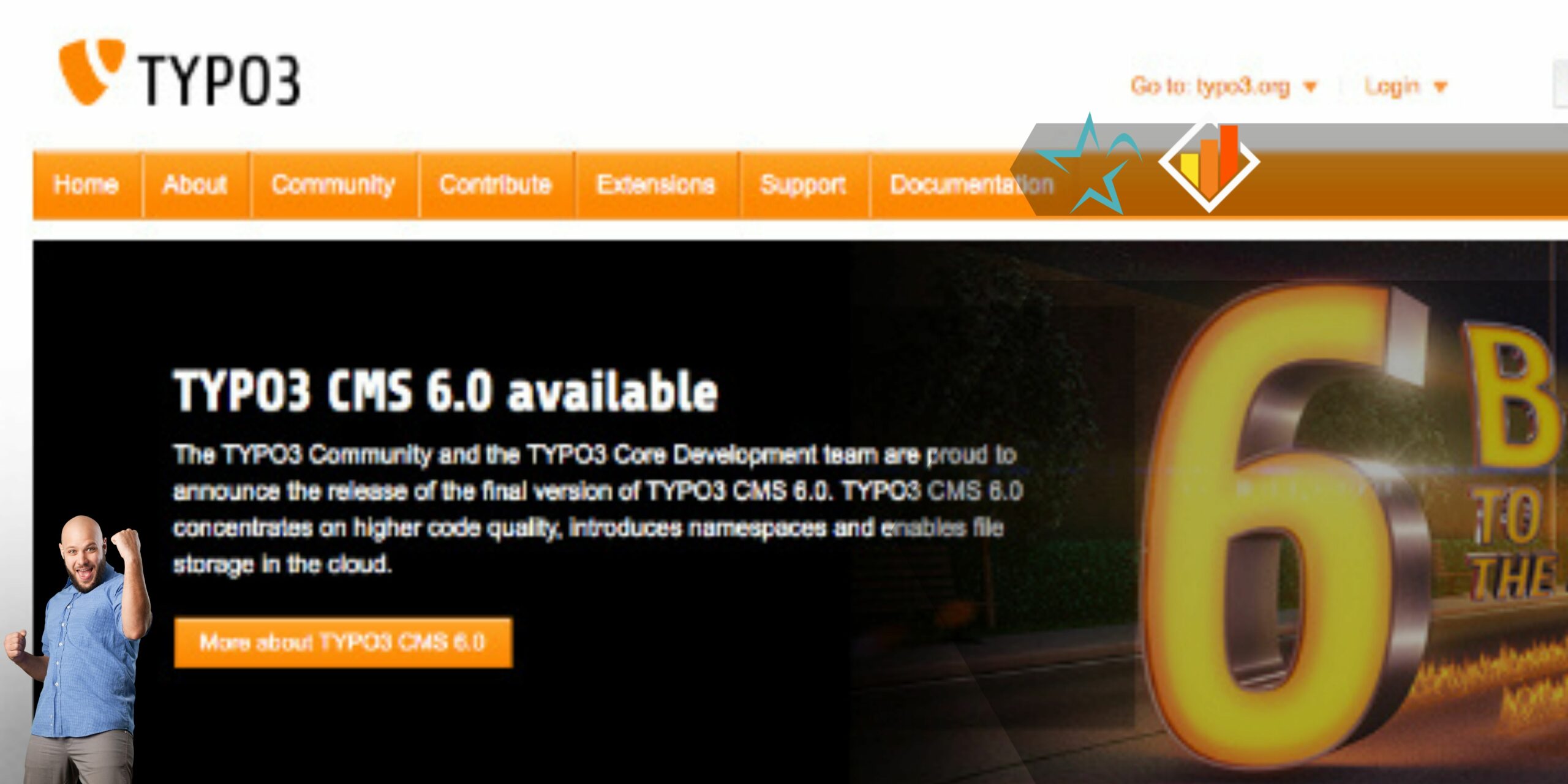
Task: Click 'More about TYPO3 CMS 6.0' button
Action: tap(343, 642)
